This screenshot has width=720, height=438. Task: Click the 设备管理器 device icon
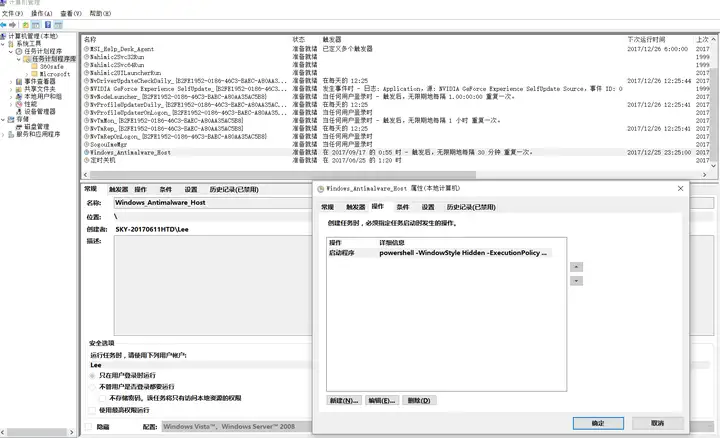coord(19,112)
